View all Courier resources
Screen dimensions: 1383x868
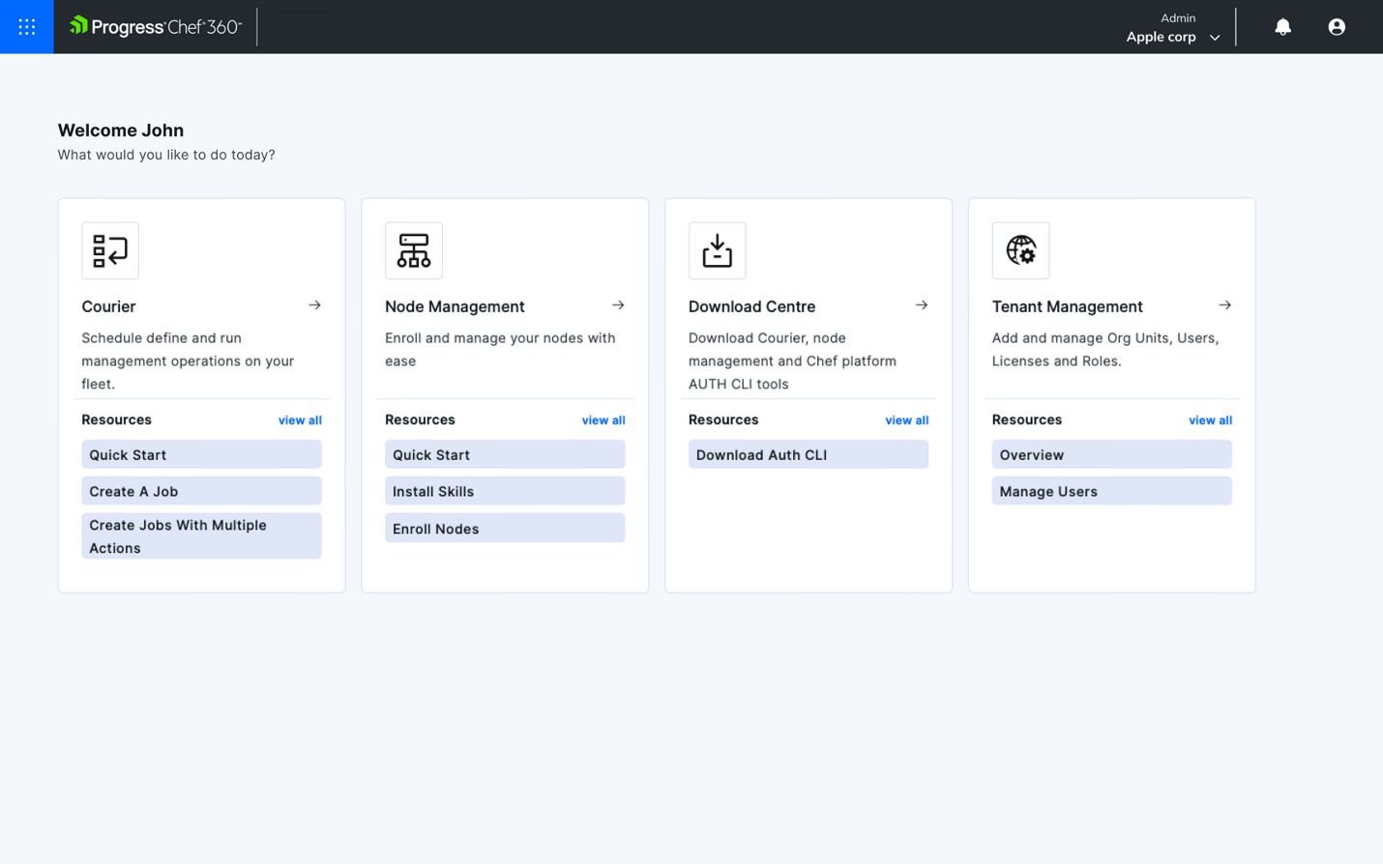pyautogui.click(x=300, y=420)
